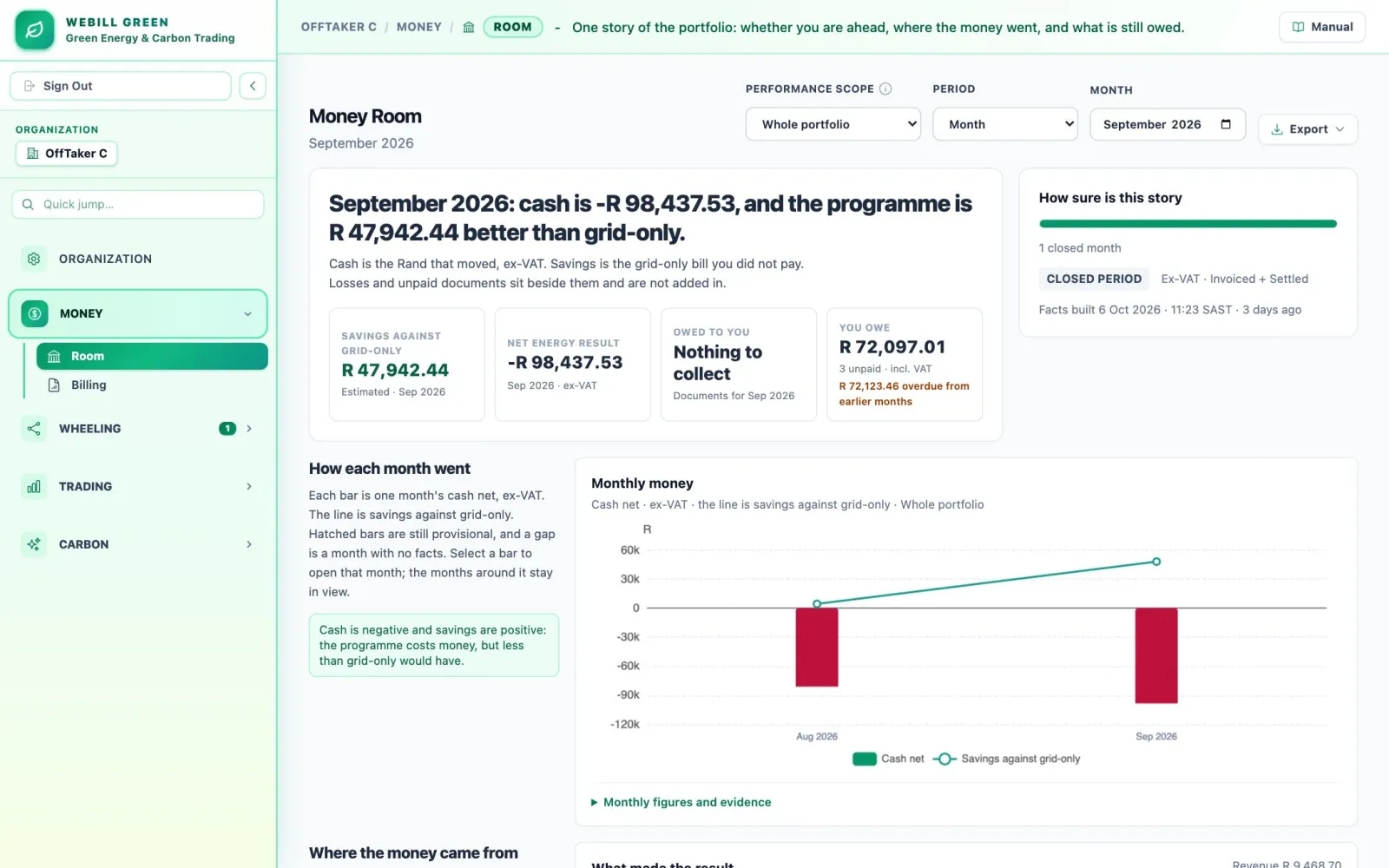Click the Wheeling share nodes icon
This screenshot has width=1389, height=868.
tap(34, 429)
